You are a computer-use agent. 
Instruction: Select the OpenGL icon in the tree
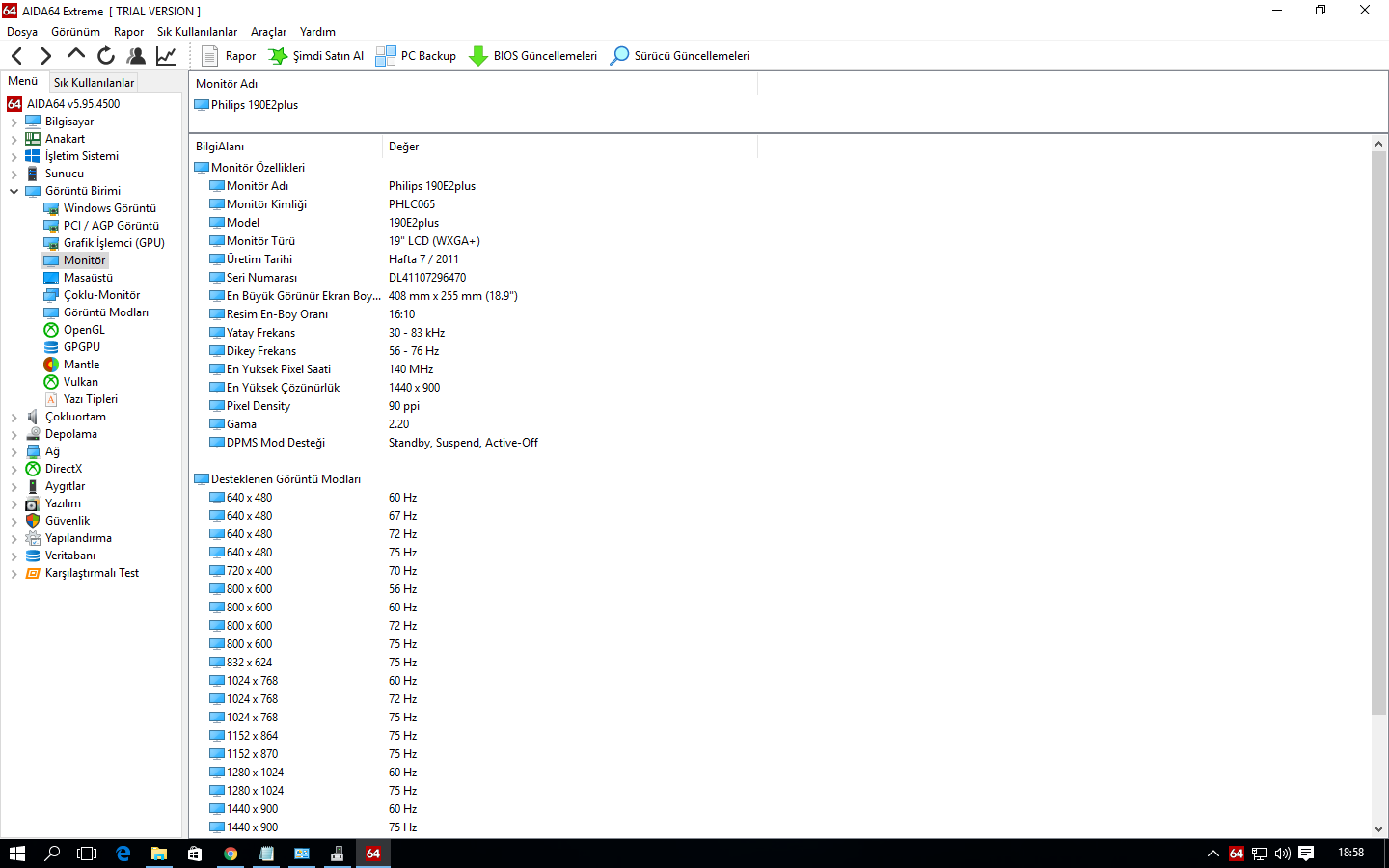(51, 330)
